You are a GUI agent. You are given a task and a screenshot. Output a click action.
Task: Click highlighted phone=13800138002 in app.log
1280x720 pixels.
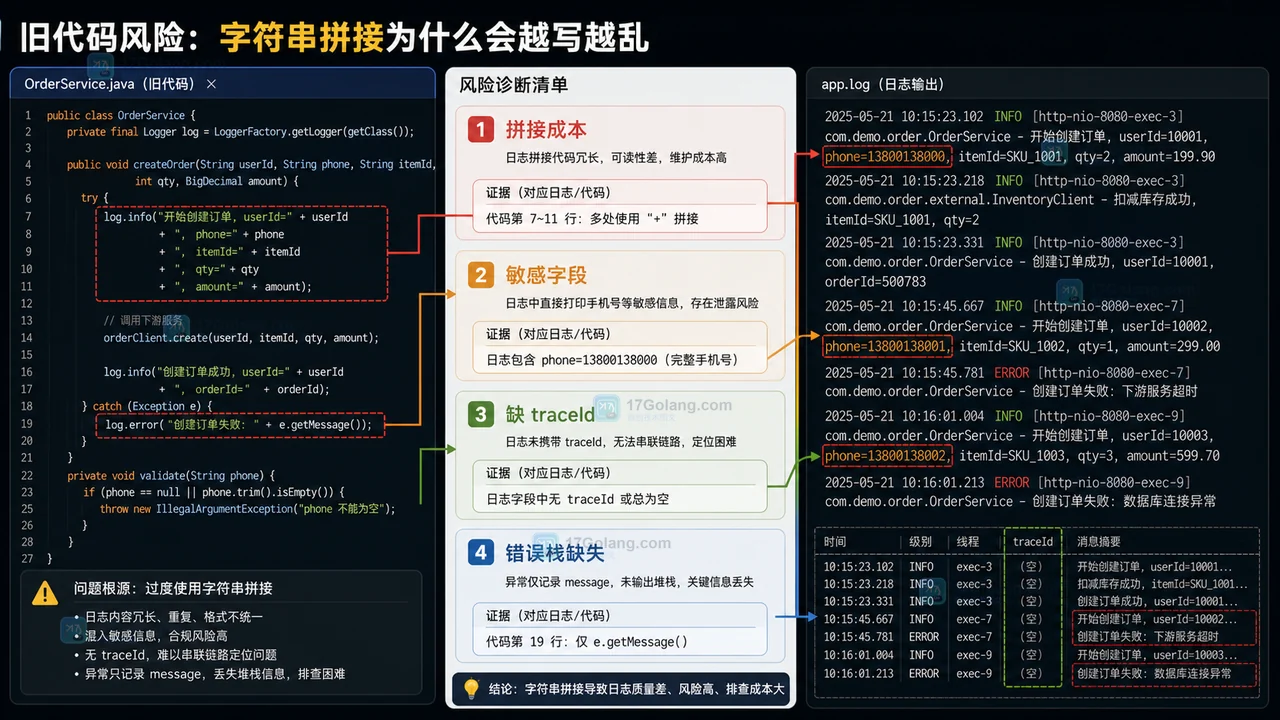point(888,455)
